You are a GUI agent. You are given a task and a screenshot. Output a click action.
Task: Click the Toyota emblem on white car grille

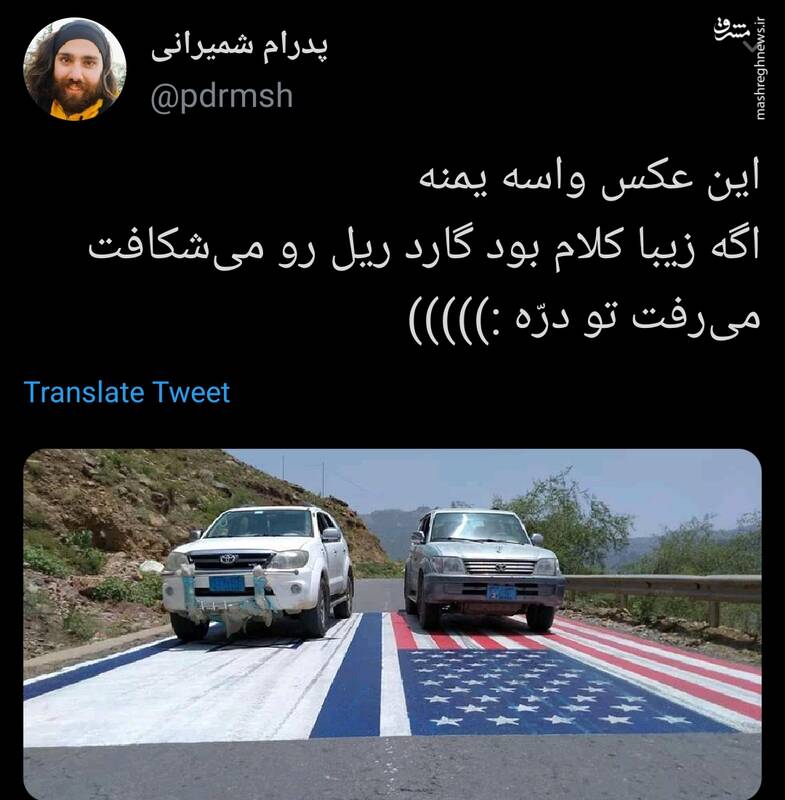[x=228, y=559]
